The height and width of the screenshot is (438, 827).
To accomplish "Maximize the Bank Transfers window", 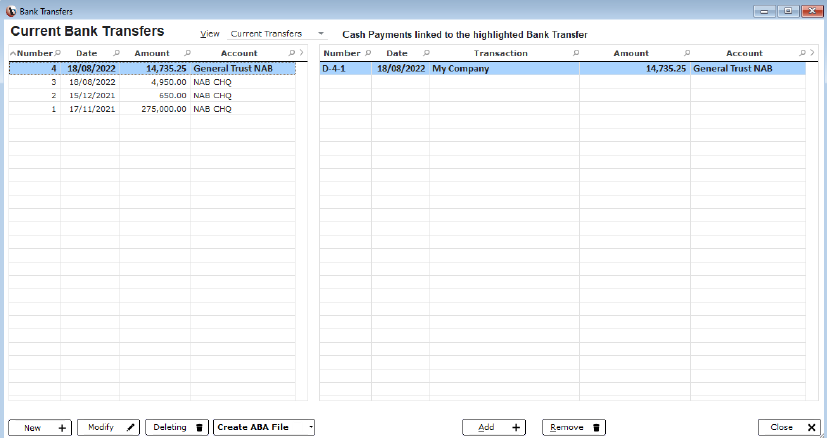I will click(788, 11).
